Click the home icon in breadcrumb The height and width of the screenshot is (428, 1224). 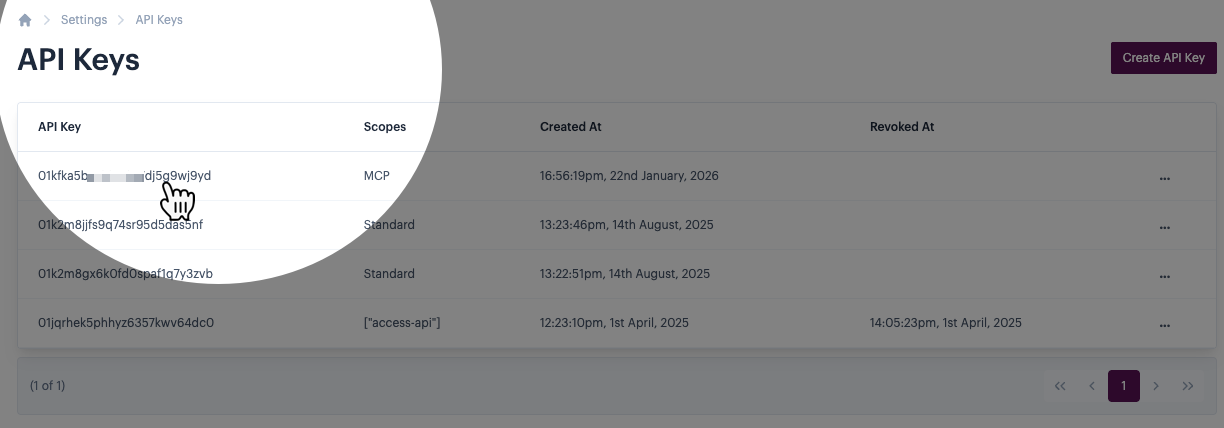coord(25,20)
